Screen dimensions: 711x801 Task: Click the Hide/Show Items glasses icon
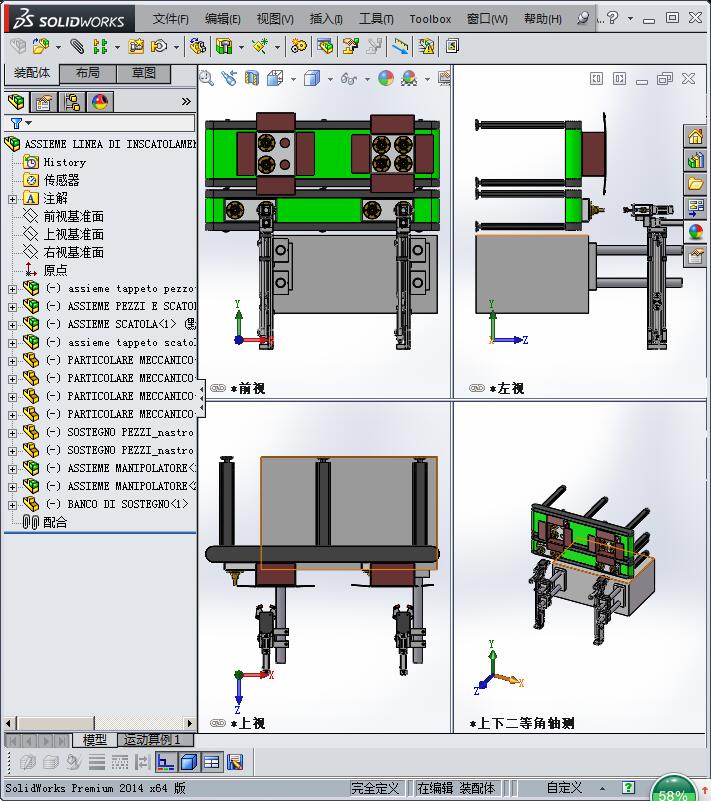(349, 79)
